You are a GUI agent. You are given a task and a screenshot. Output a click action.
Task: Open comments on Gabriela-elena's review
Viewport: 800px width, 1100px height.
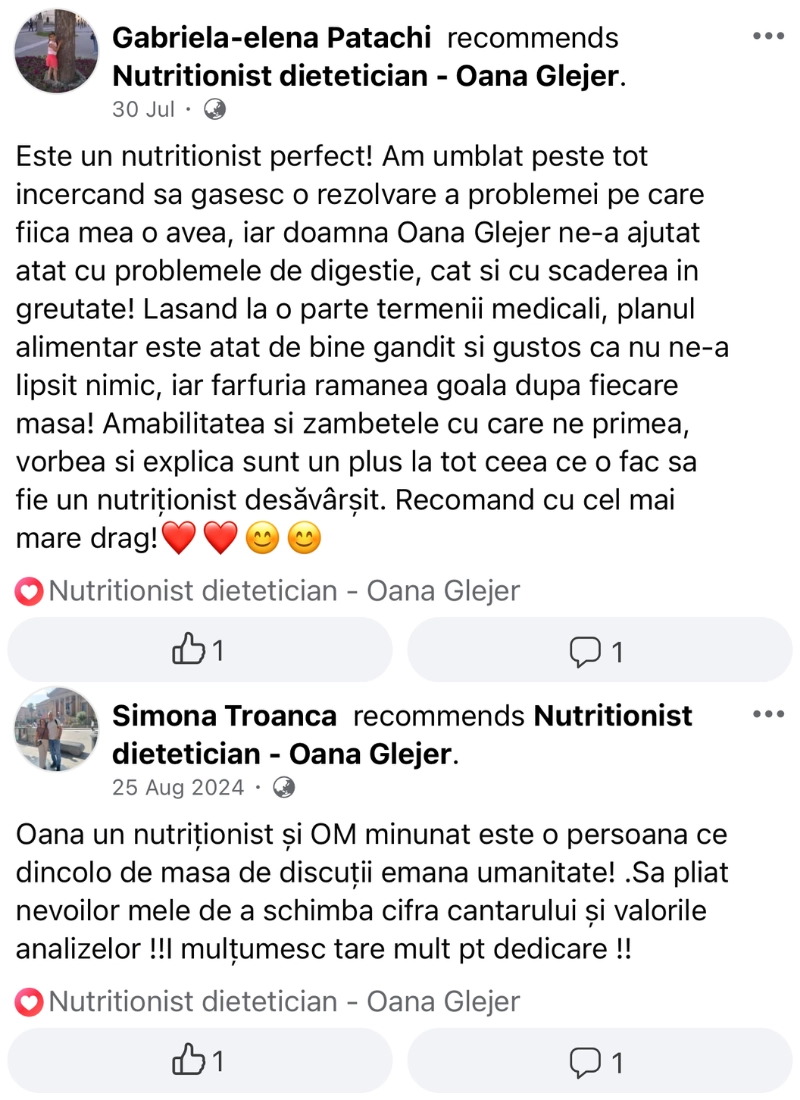[x=597, y=651]
